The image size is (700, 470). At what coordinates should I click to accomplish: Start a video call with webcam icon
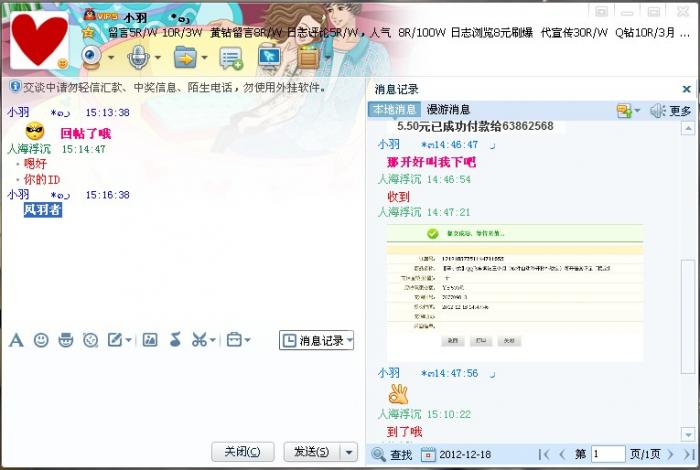point(92,58)
